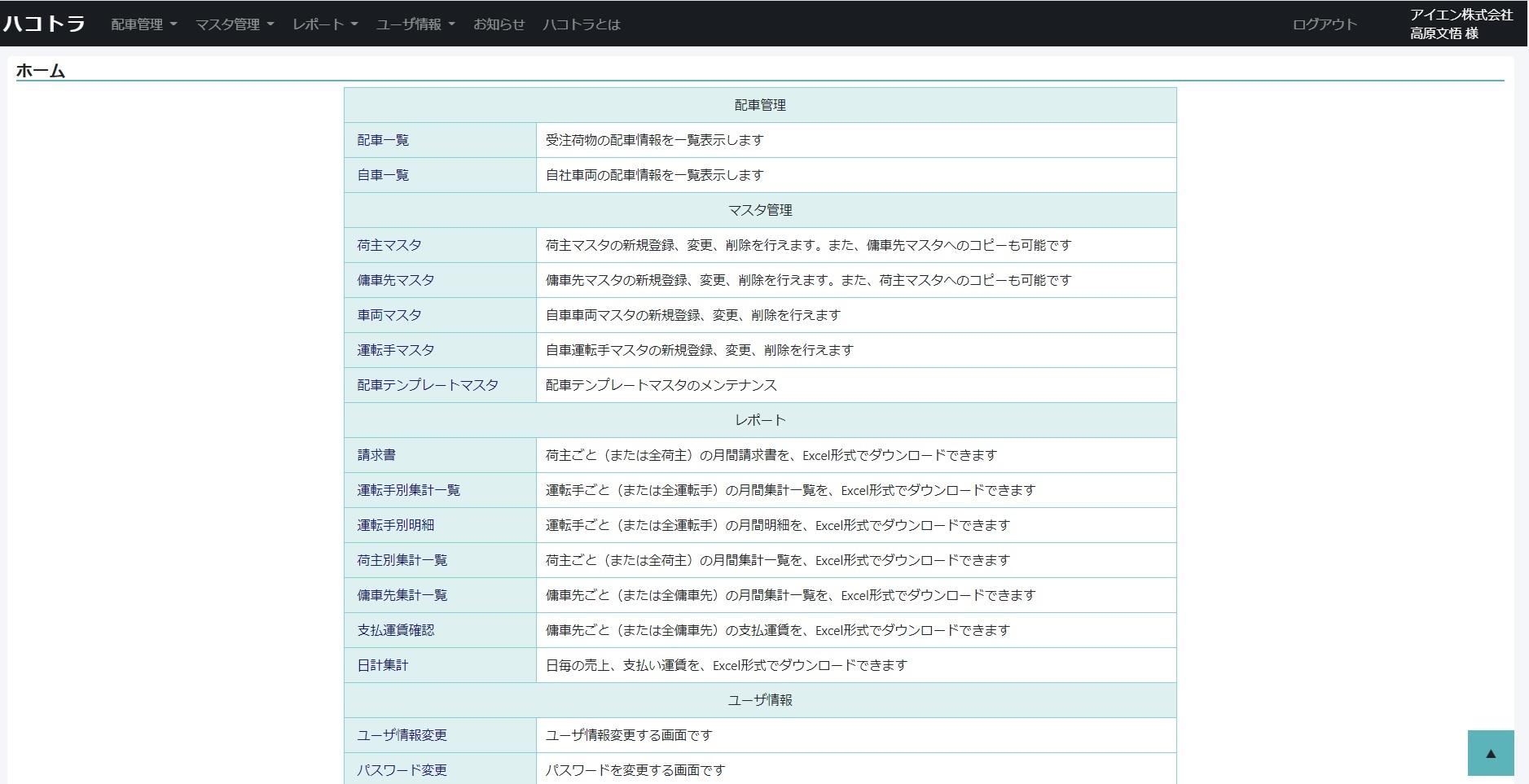Expand the 配車管理 dropdown menu
The height and width of the screenshot is (784, 1529).
[x=143, y=24]
